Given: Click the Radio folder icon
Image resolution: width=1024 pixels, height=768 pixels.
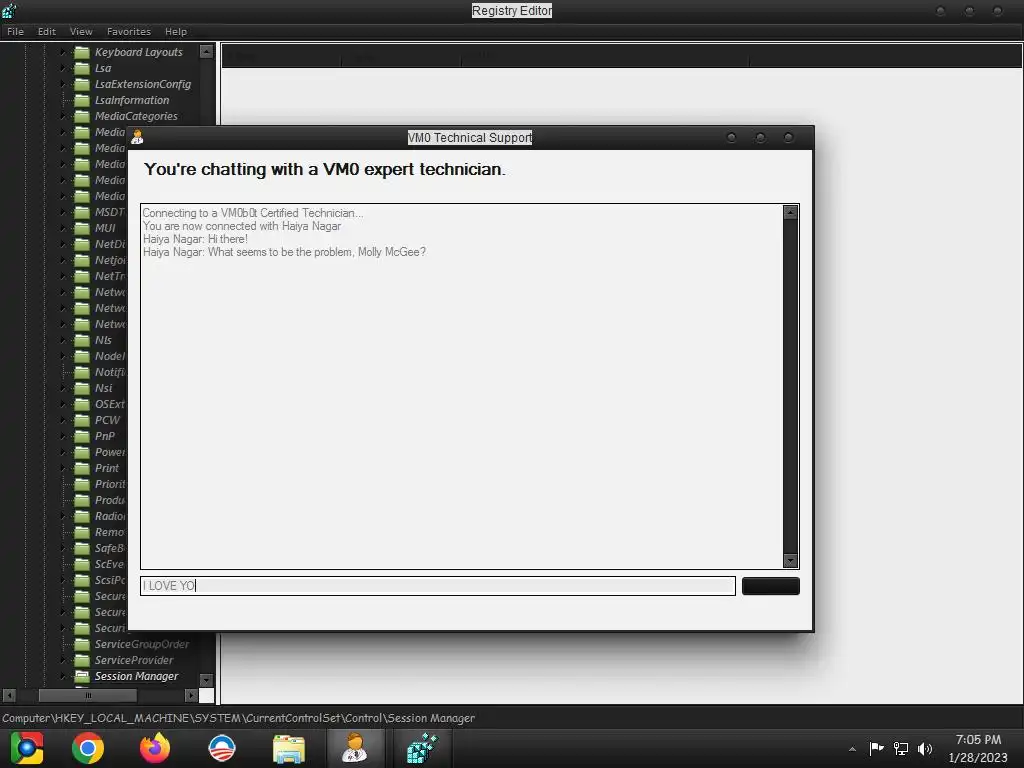Looking at the screenshot, I should [x=82, y=516].
